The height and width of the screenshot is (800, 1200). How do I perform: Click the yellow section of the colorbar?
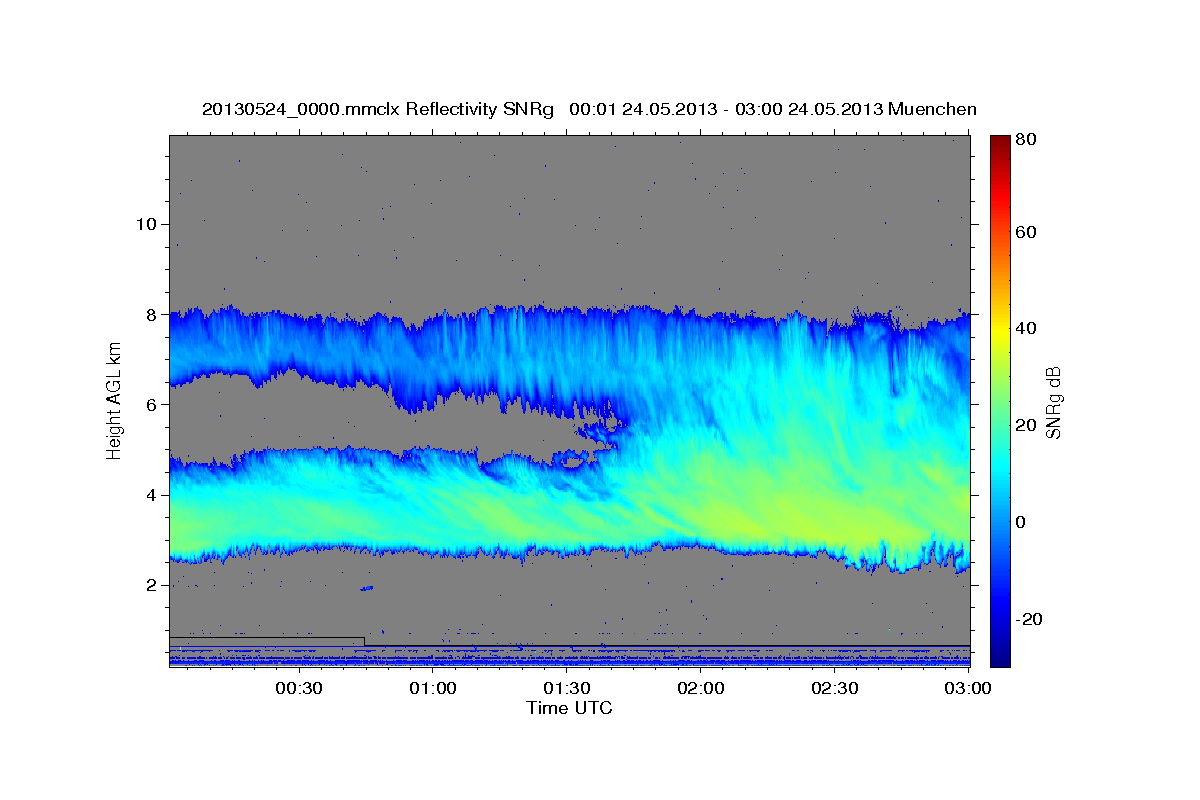(1000, 329)
